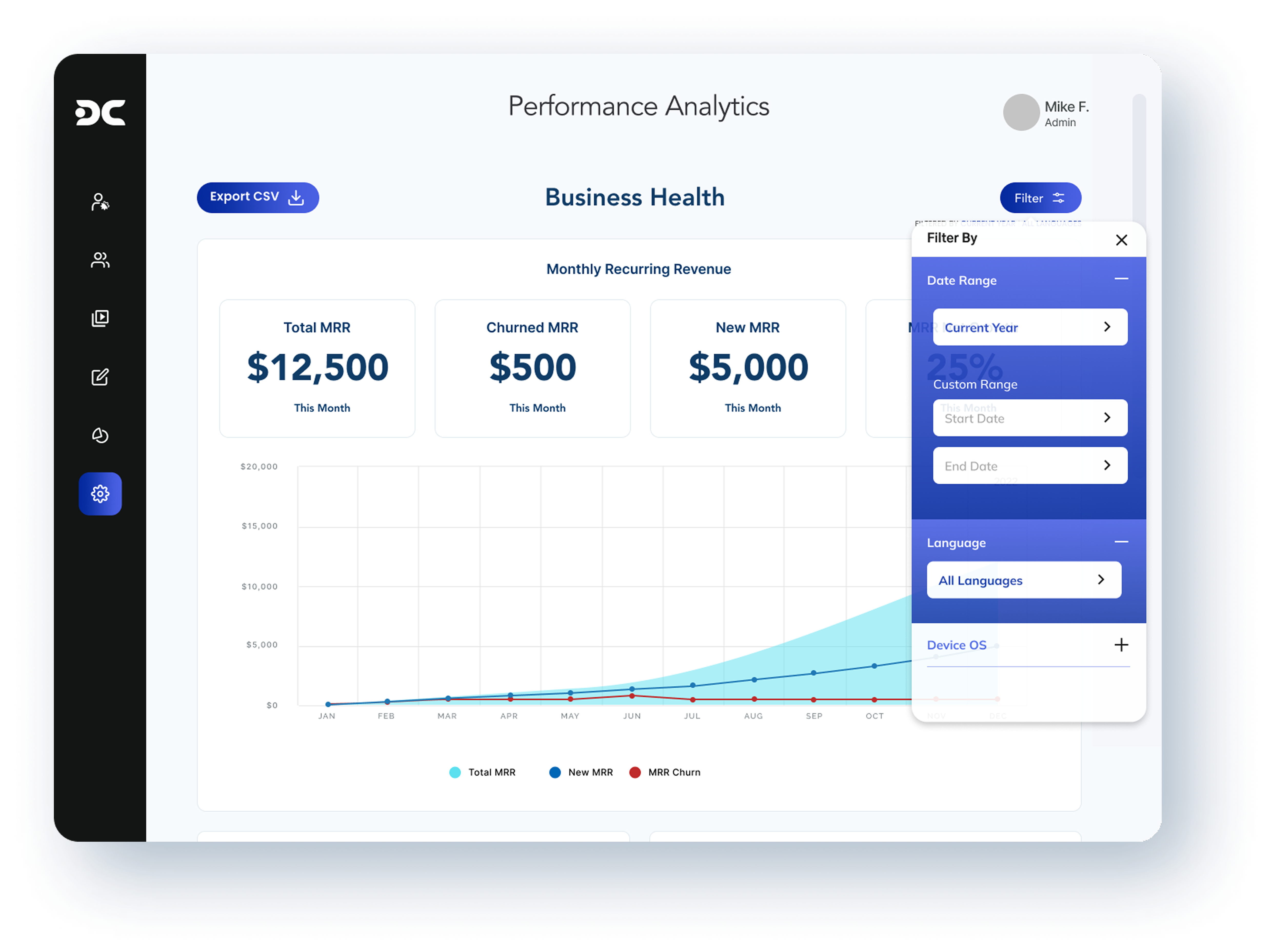Open the edit/compose sidebar icon
Screen dimensions: 1272x952
click(100, 377)
